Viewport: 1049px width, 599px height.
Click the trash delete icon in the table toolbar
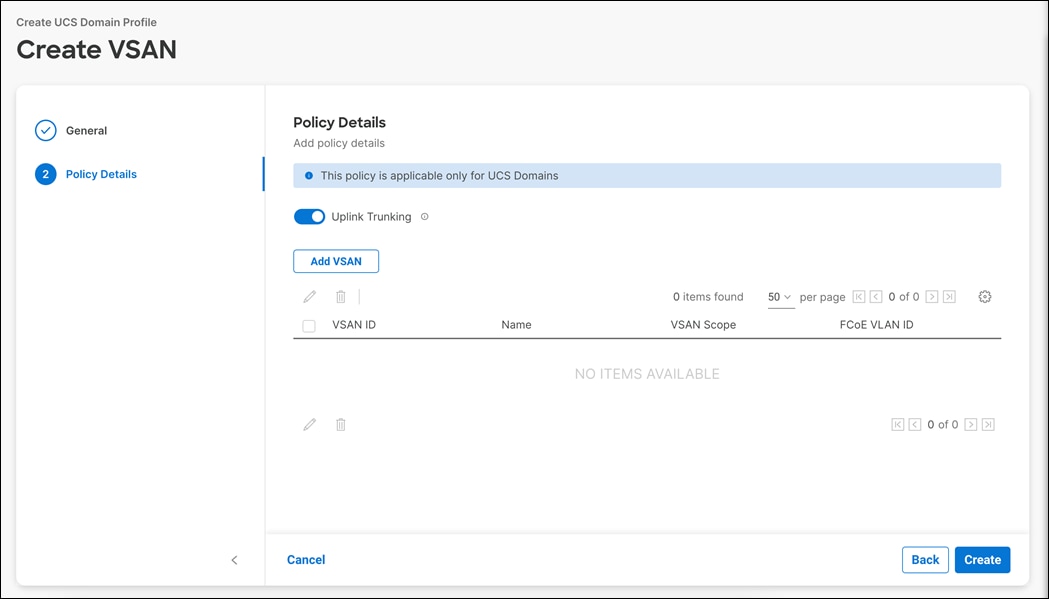point(340,296)
